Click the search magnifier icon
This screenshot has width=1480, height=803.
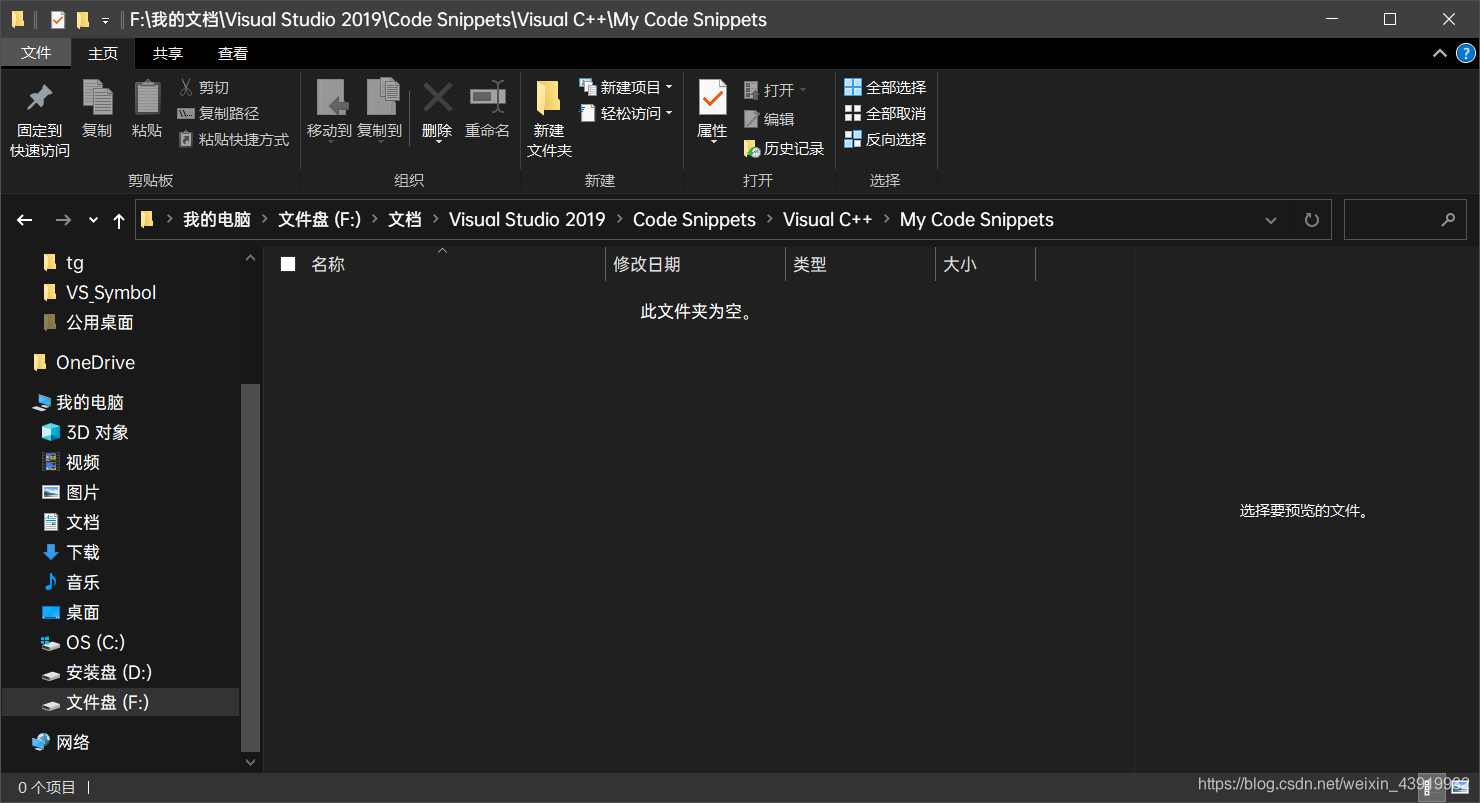point(1448,220)
